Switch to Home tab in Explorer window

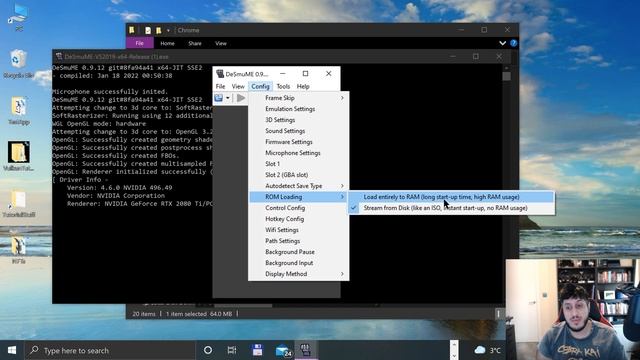[x=167, y=43]
